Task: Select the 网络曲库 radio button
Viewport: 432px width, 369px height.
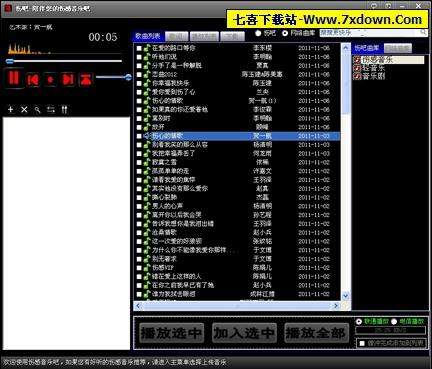Action: [x=285, y=33]
